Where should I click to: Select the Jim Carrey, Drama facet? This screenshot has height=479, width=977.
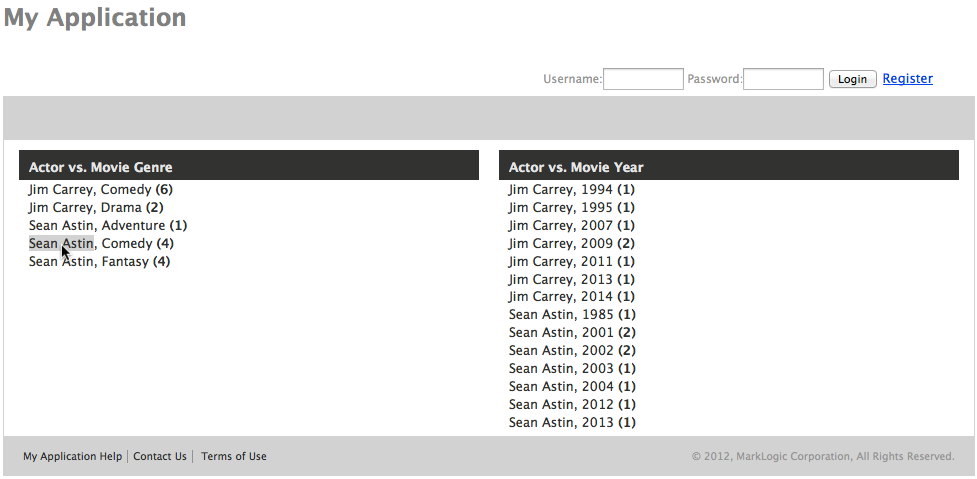click(85, 207)
